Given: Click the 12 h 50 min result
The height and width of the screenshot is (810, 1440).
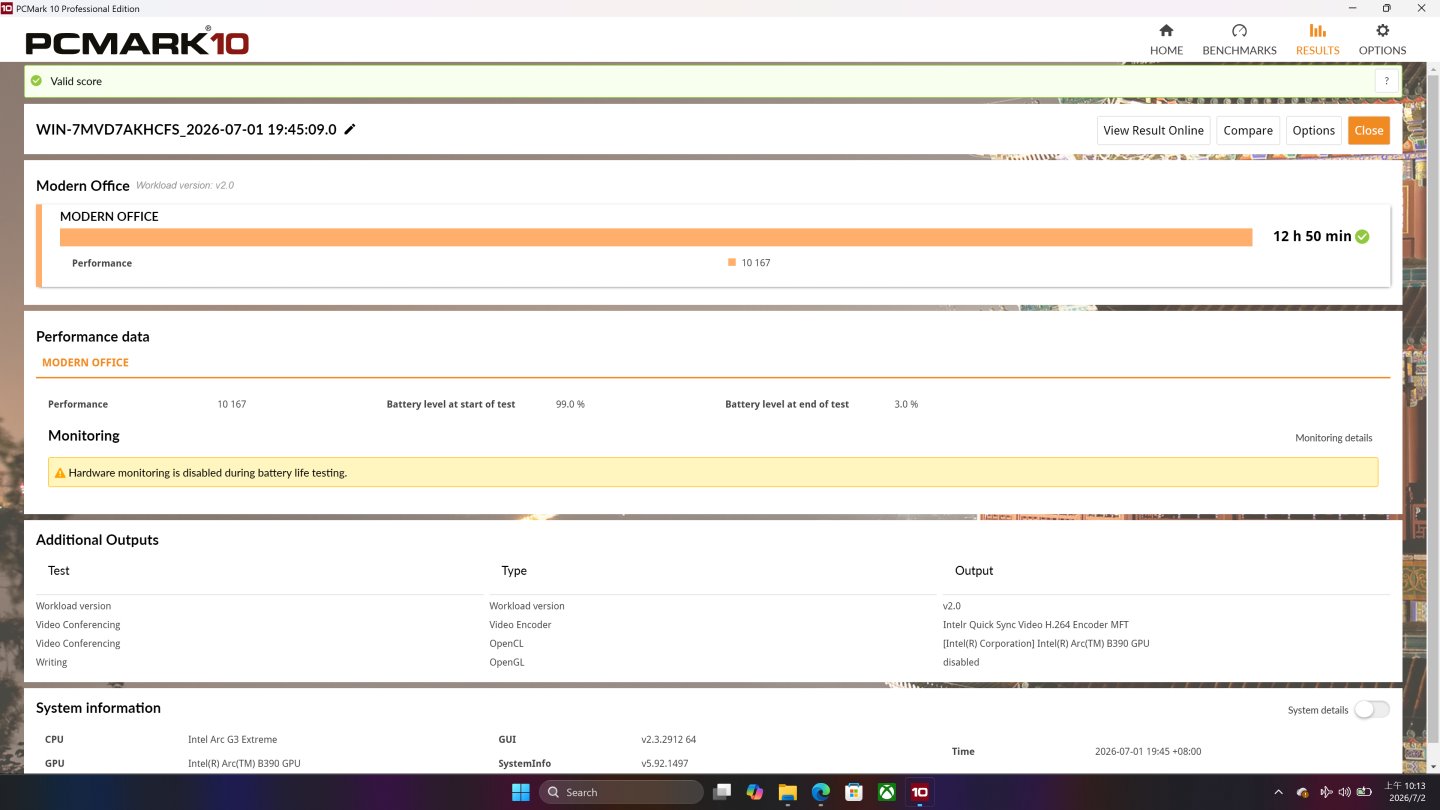Looking at the screenshot, I should [x=1312, y=237].
